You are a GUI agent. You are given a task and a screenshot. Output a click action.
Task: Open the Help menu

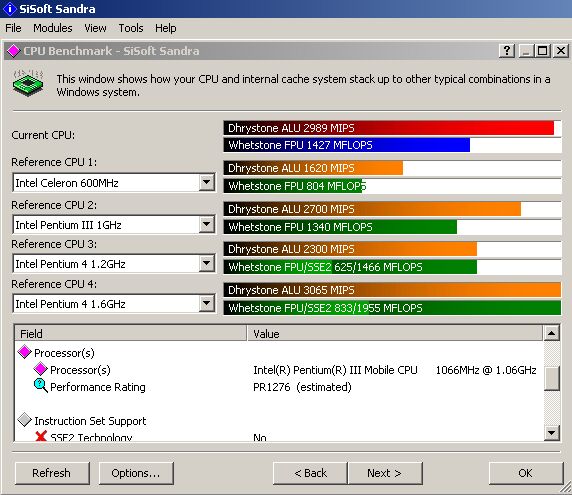tap(165, 28)
